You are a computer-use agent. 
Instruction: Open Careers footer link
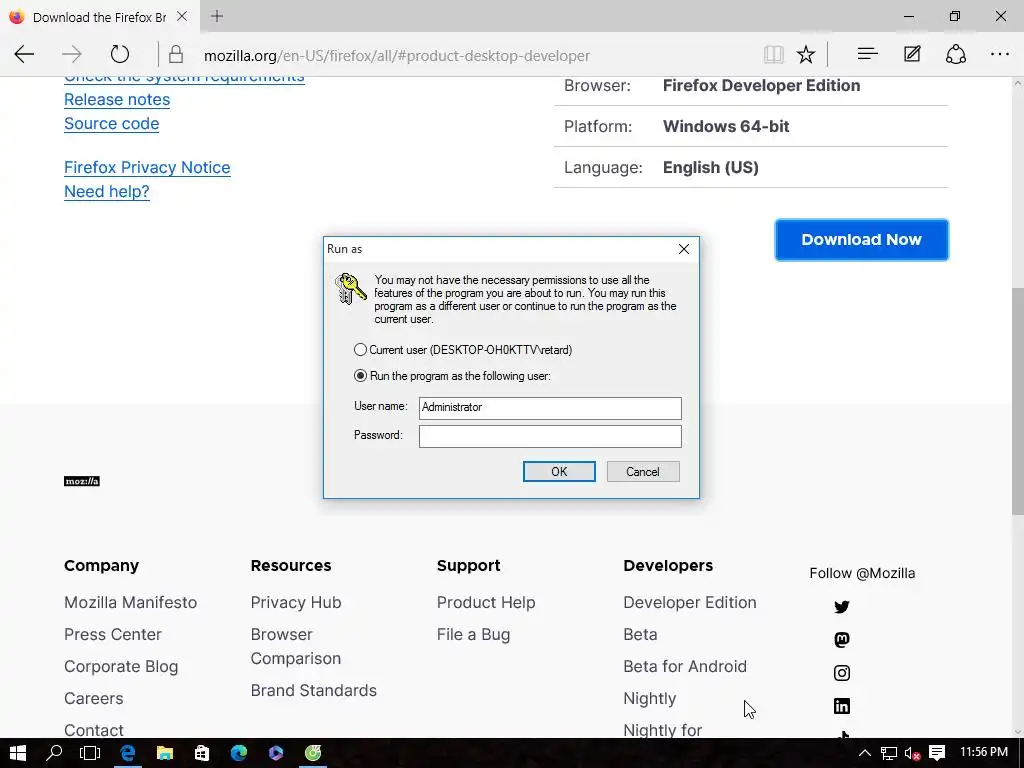[x=93, y=698]
